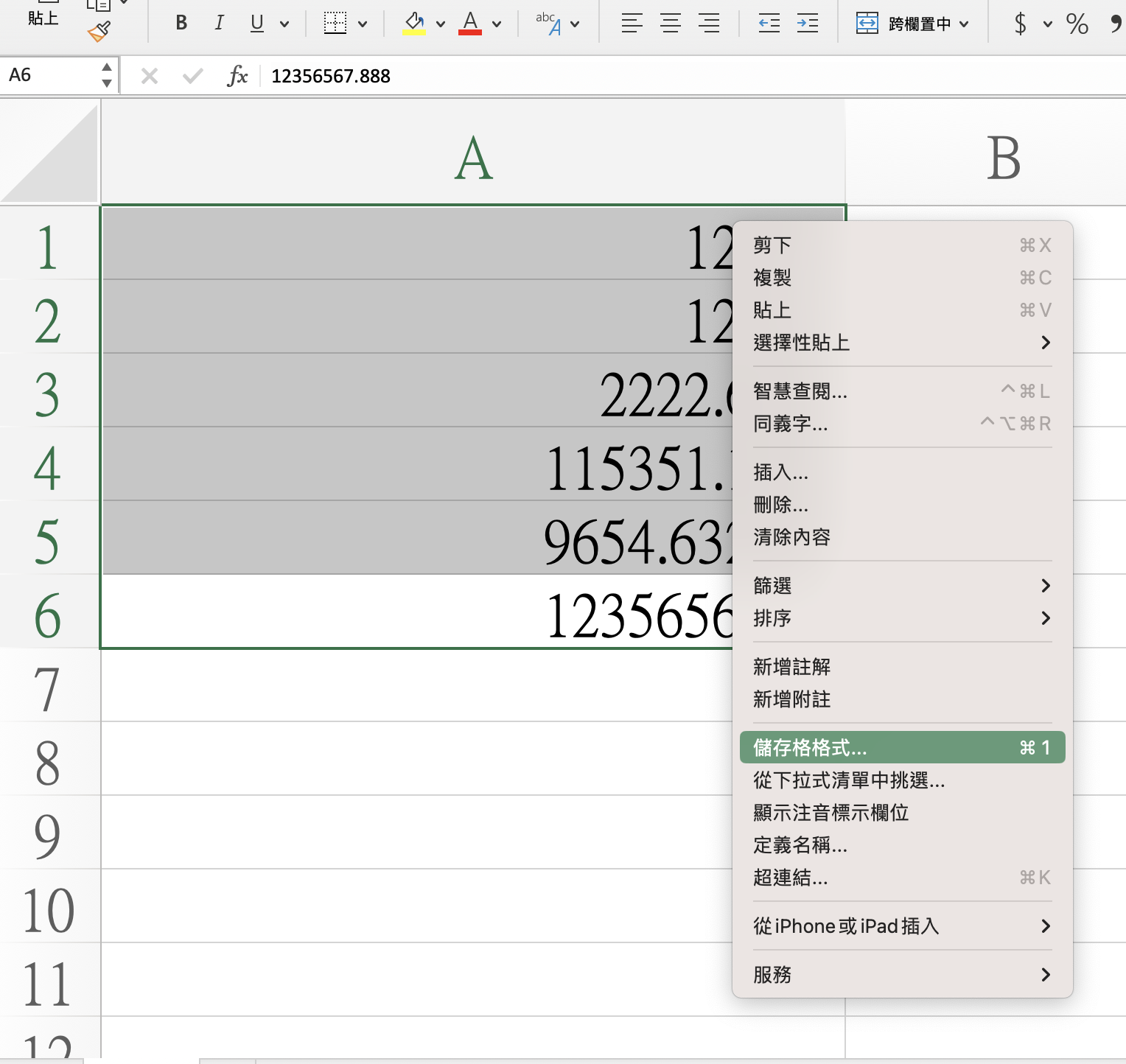Apply the red font color icon
The height and width of the screenshot is (1064, 1126).
(470, 24)
